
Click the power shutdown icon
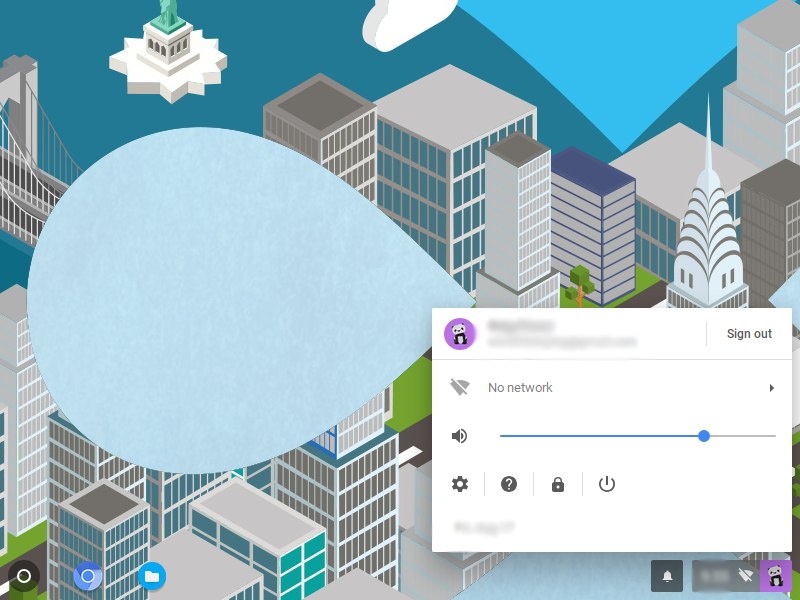(607, 484)
